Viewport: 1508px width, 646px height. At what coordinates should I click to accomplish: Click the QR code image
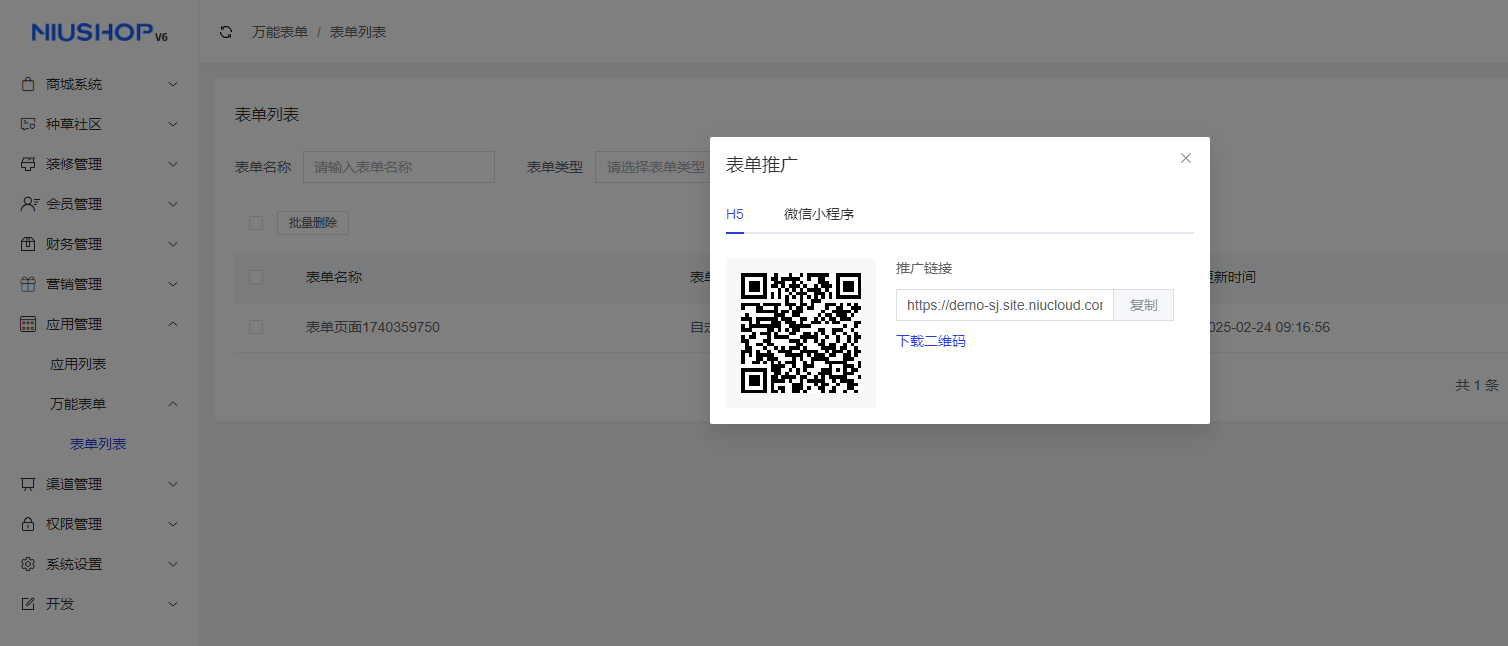(801, 333)
